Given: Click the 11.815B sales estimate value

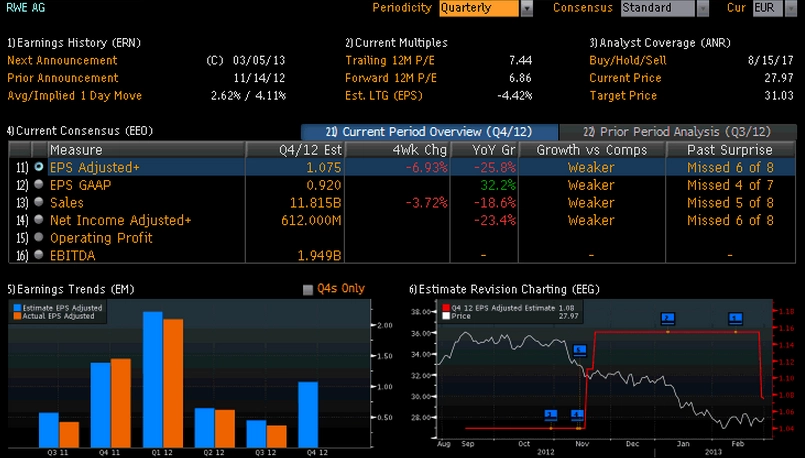Looking at the screenshot, I should point(315,202).
